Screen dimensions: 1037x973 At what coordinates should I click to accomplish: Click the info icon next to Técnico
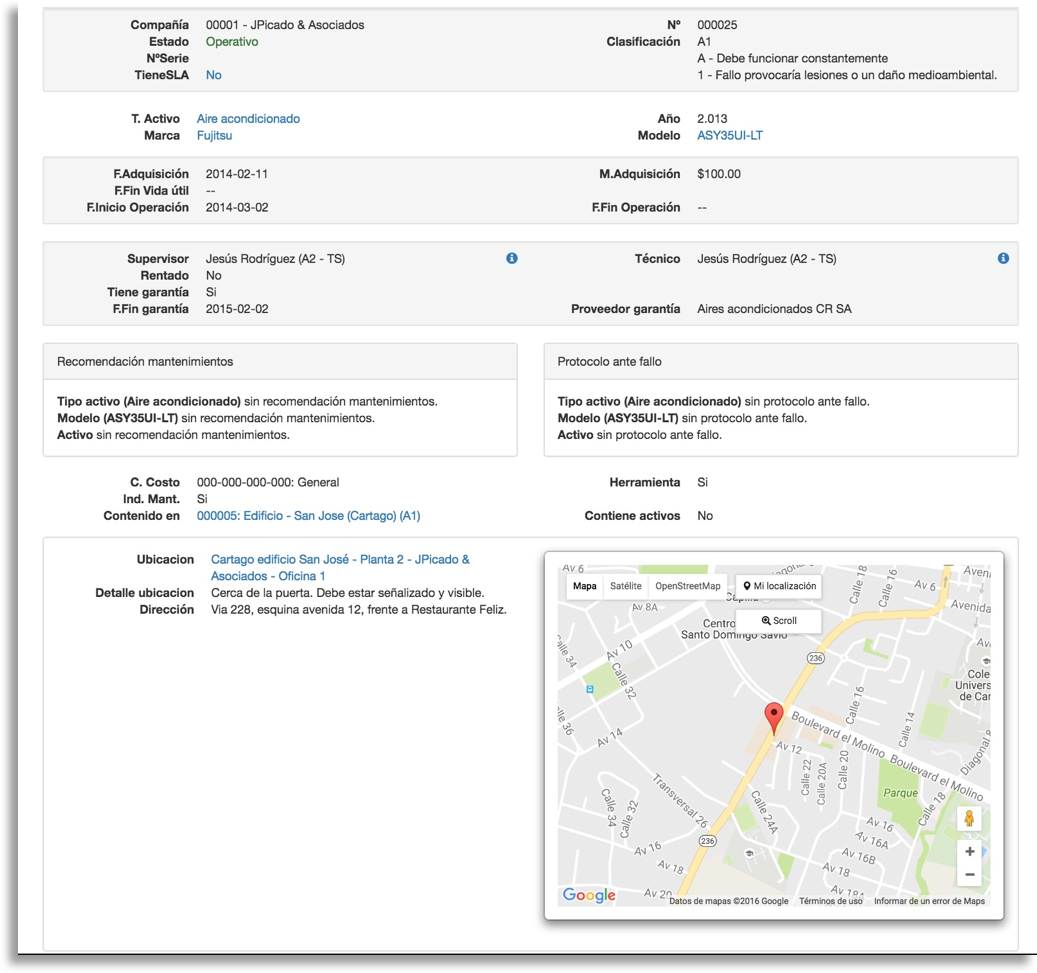pos(1003,258)
